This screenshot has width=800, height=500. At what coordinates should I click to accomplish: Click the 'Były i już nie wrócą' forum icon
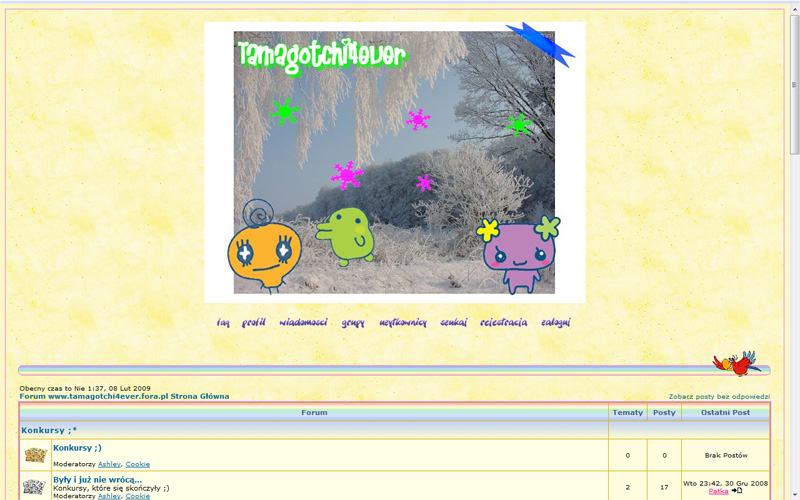pos(36,486)
